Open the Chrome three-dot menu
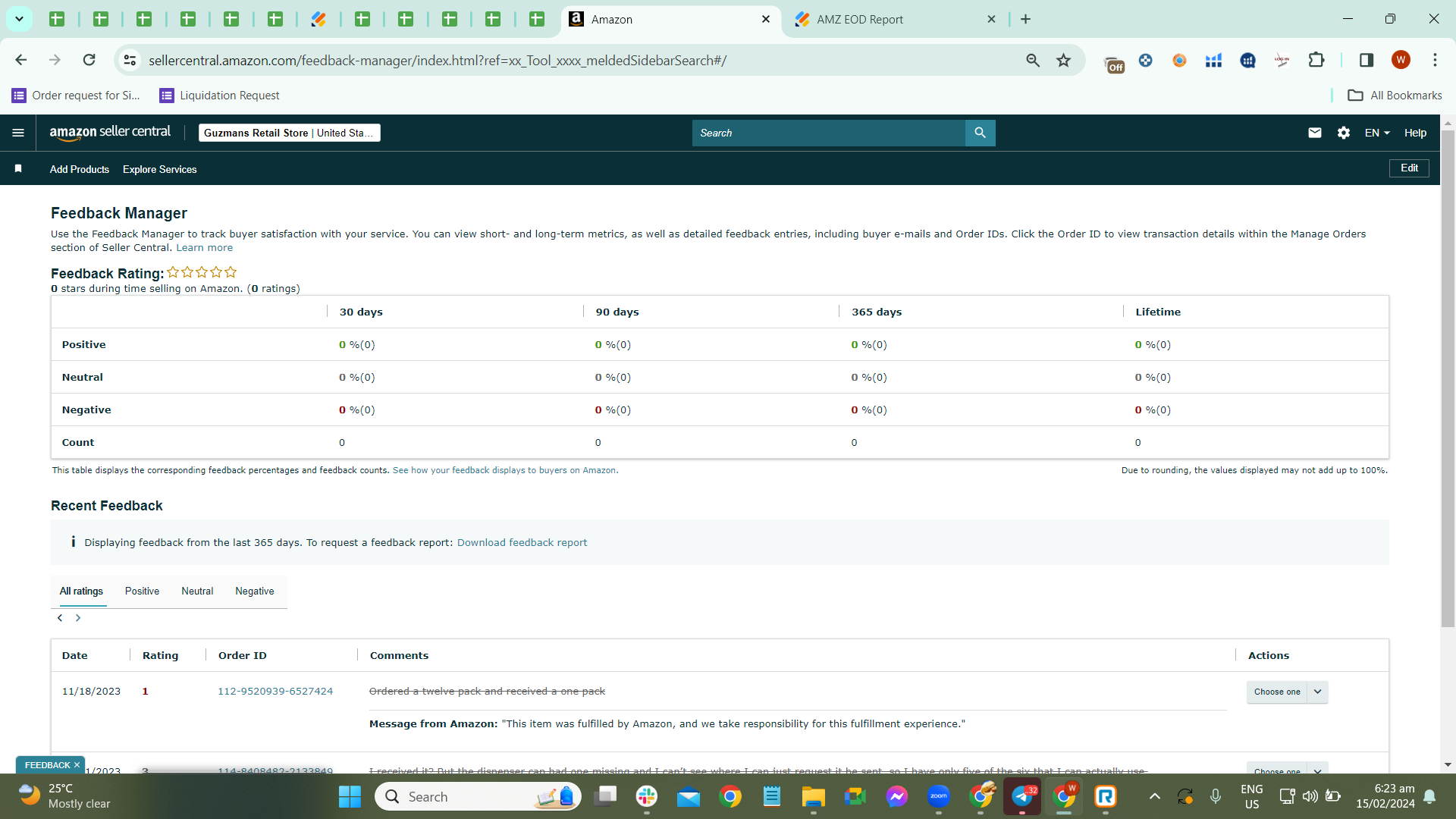Screen dimensions: 1456x819 click(x=1435, y=60)
